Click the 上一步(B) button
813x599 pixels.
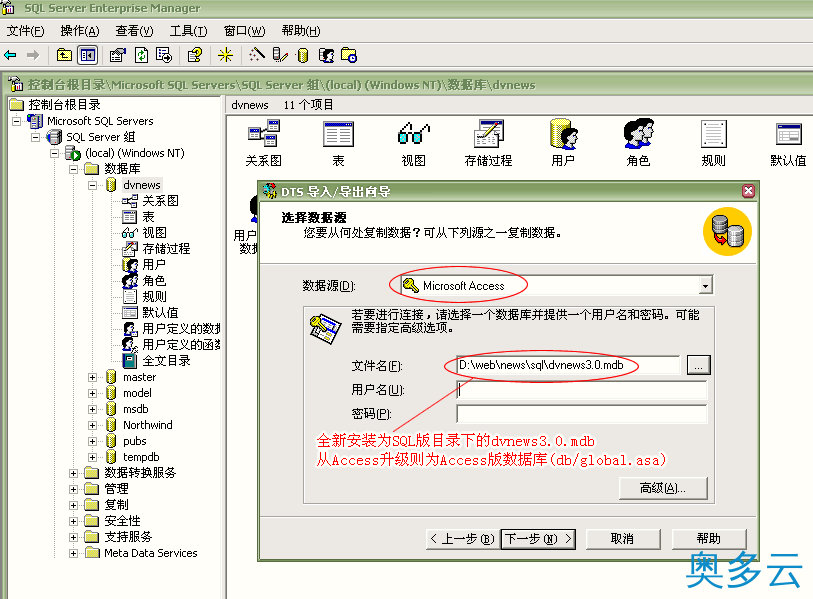pyautogui.click(x=462, y=539)
